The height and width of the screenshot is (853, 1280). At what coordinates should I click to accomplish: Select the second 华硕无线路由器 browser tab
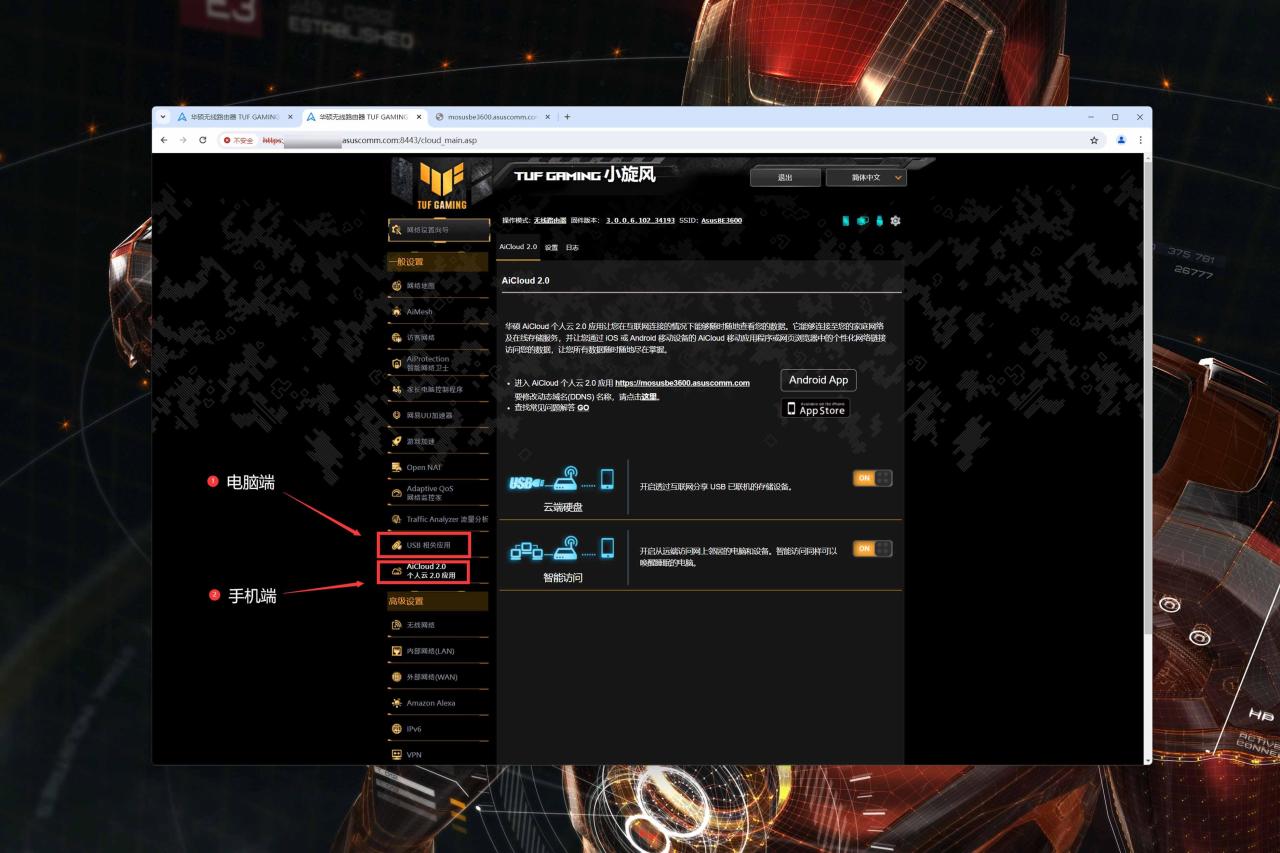pos(364,117)
